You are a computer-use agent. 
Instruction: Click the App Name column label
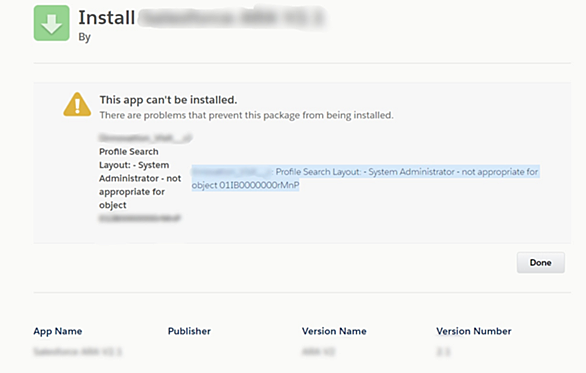[58, 331]
